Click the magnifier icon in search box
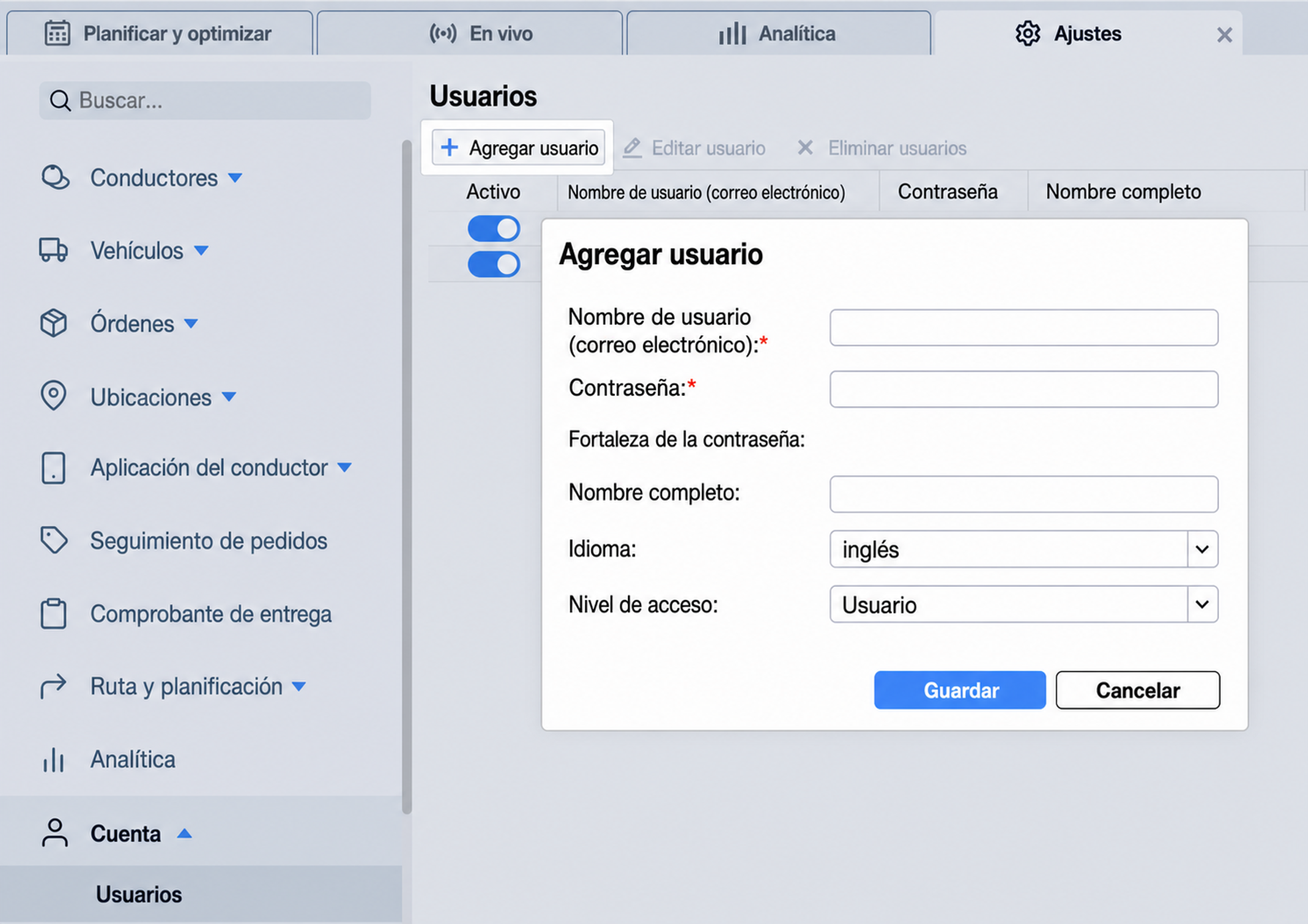The width and height of the screenshot is (1308, 924). click(x=60, y=101)
